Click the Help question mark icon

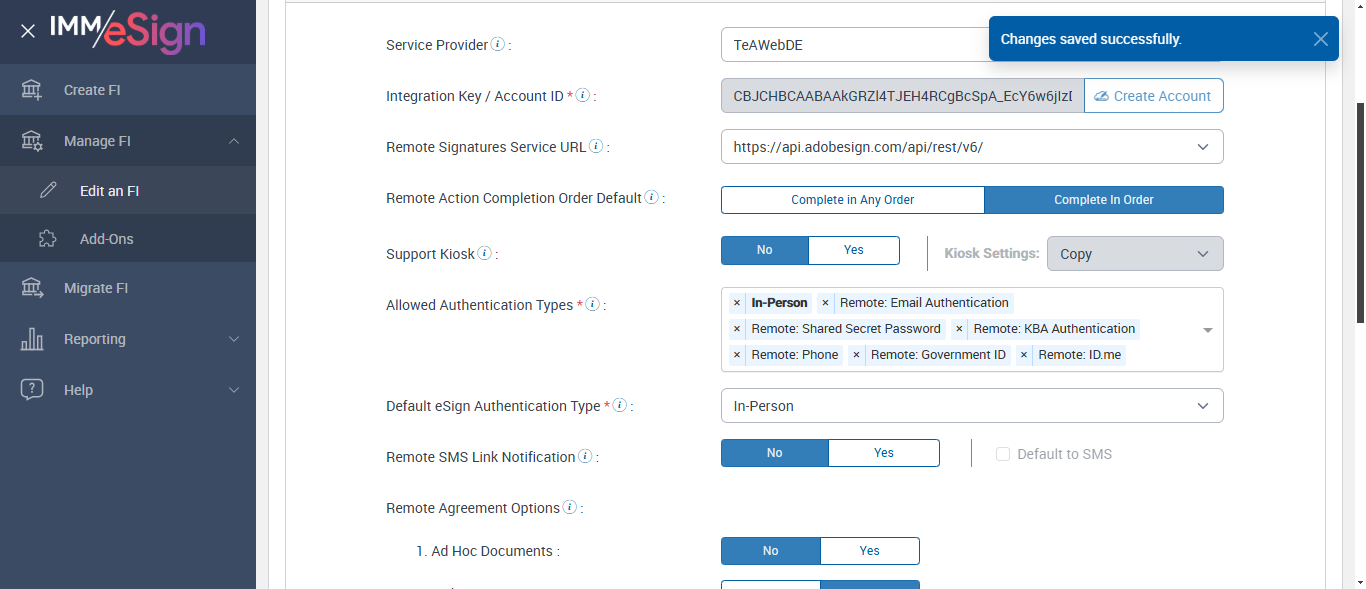32,390
